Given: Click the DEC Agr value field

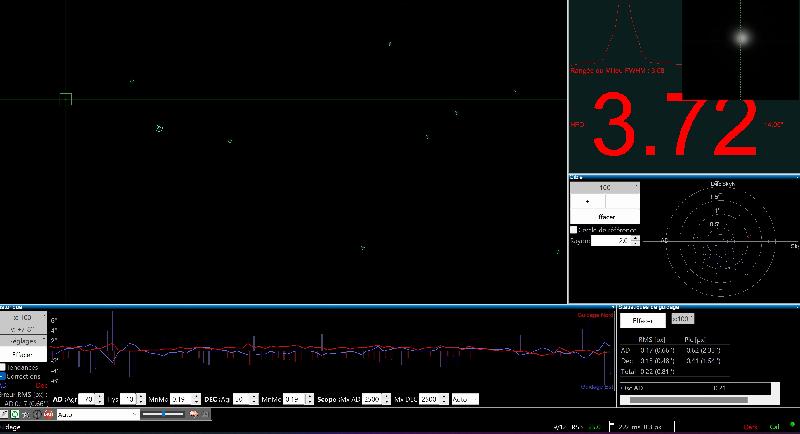Looking at the screenshot, I should (240, 399).
